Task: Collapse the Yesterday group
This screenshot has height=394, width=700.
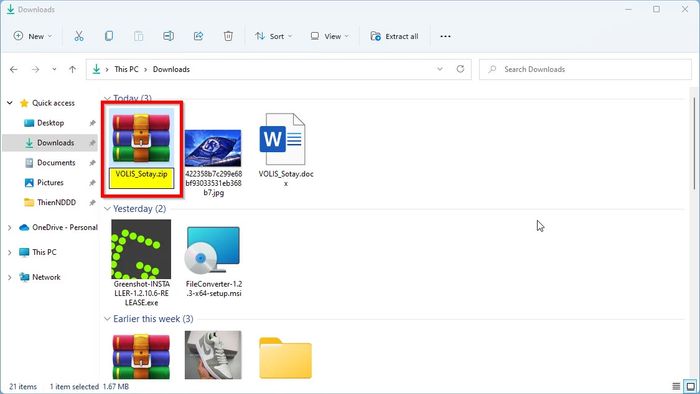Action: point(107,209)
